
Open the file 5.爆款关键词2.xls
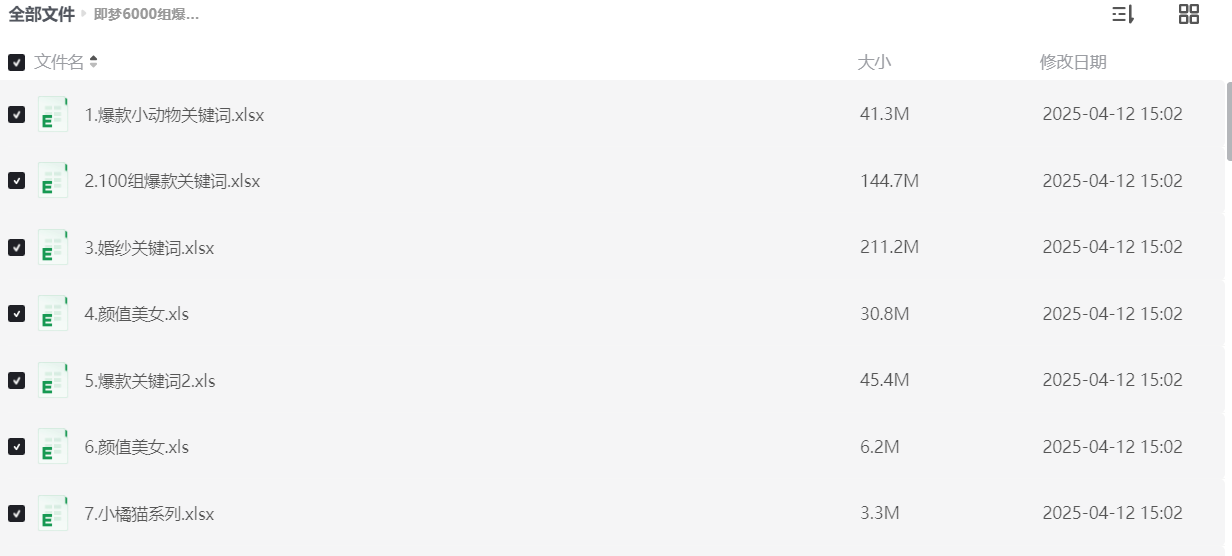(150, 380)
